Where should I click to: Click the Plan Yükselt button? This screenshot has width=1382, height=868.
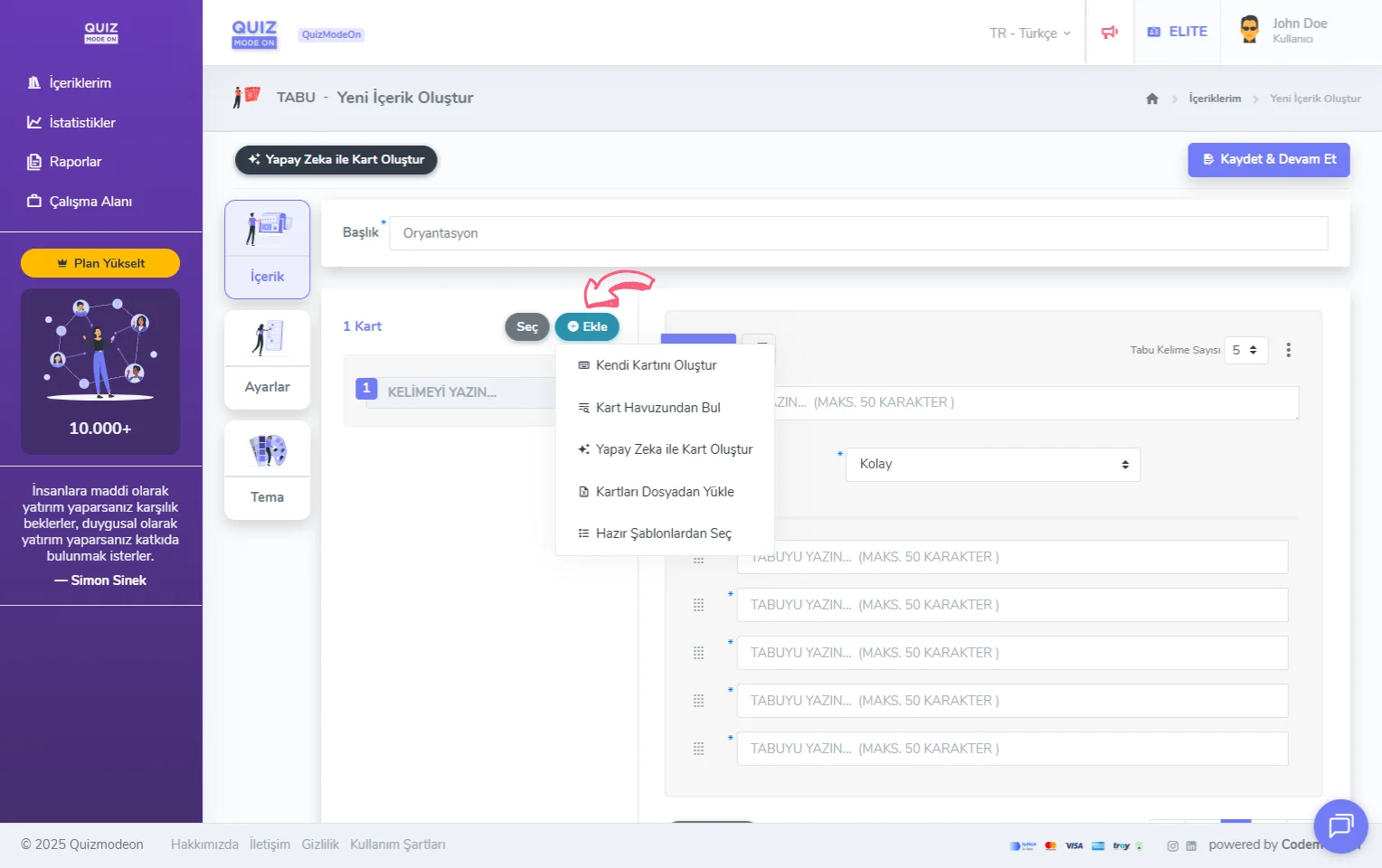(100, 263)
